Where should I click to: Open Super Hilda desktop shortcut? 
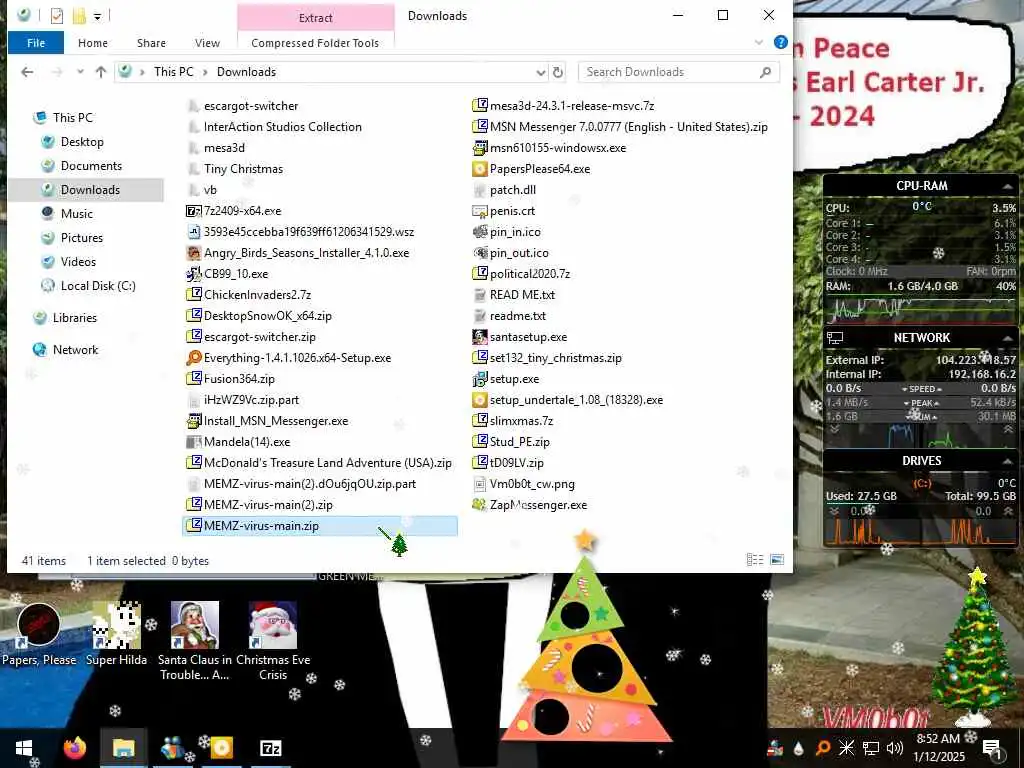(116, 633)
